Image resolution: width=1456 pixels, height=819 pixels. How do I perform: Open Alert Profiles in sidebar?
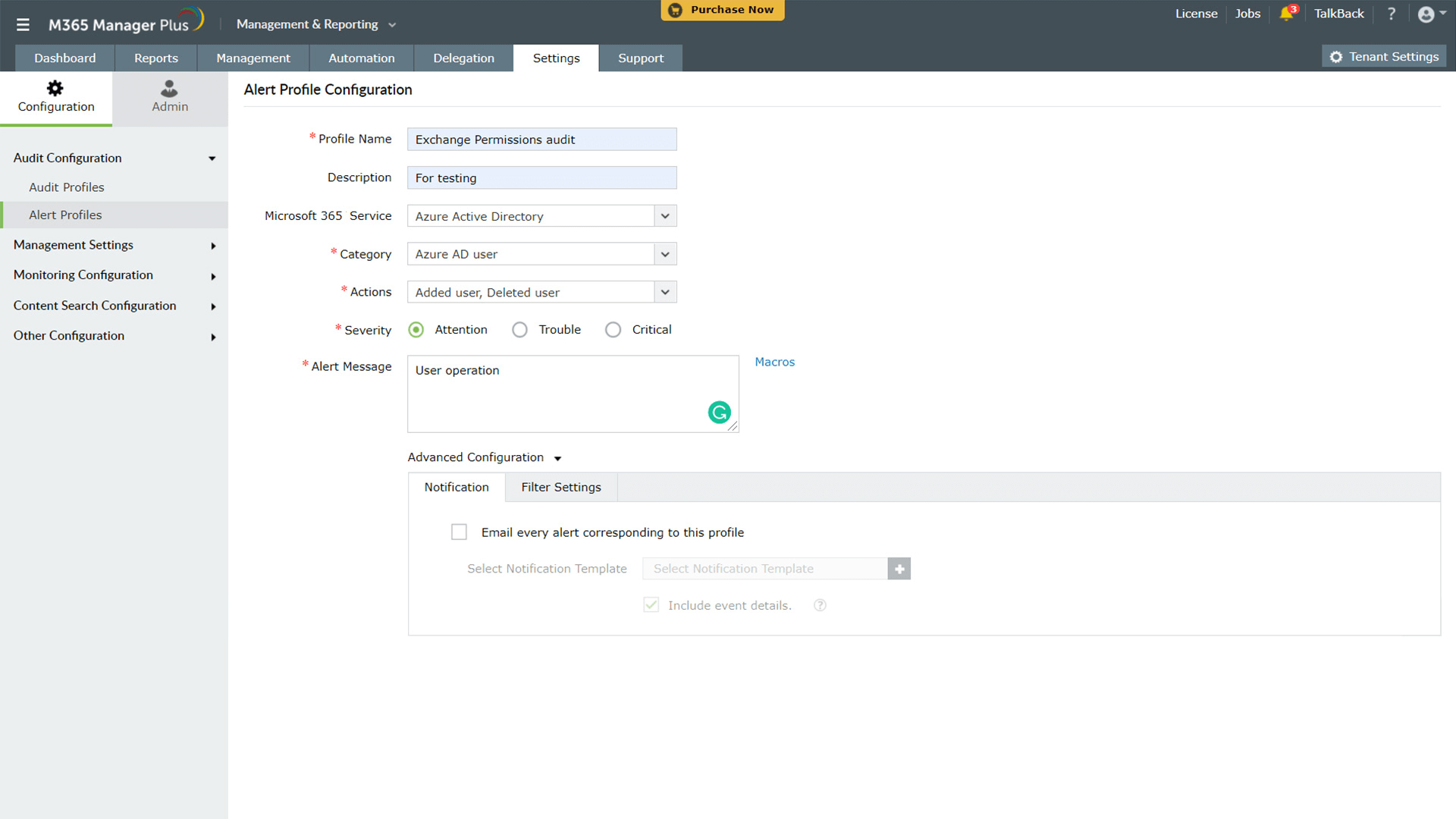point(65,215)
